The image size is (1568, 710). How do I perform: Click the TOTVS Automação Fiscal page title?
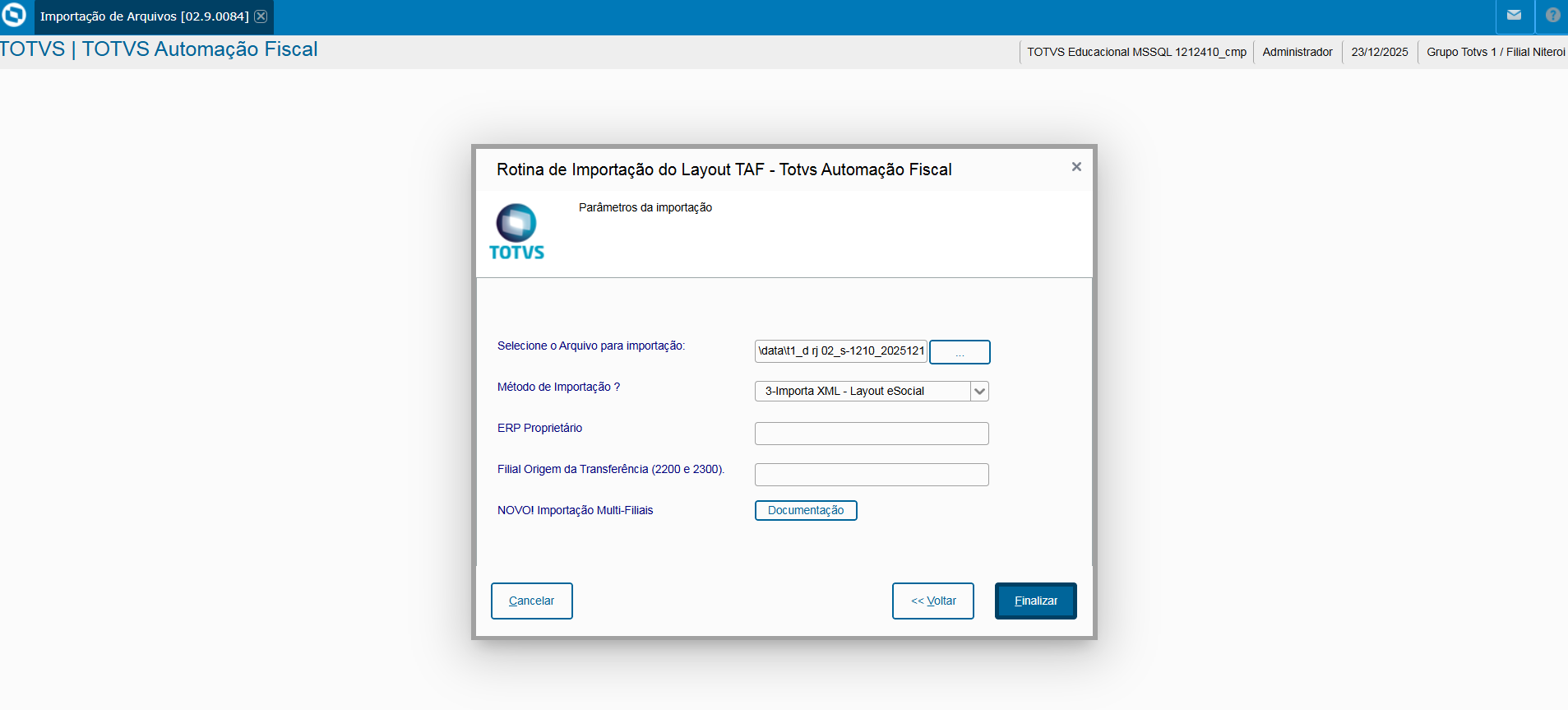pos(159,49)
